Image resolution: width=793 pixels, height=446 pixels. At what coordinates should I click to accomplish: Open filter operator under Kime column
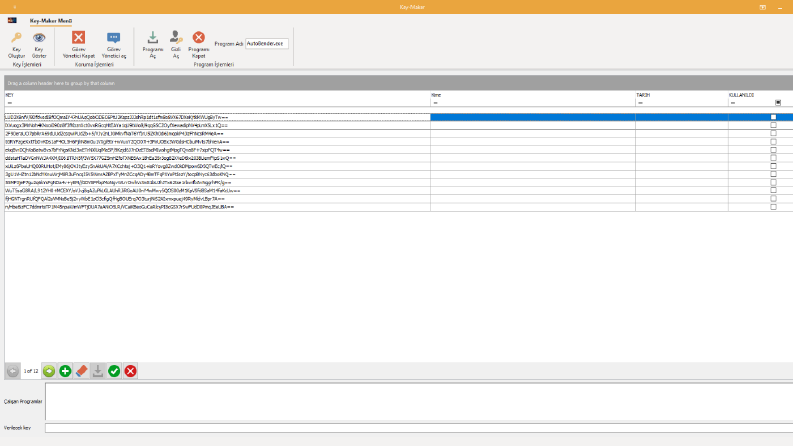(435, 103)
